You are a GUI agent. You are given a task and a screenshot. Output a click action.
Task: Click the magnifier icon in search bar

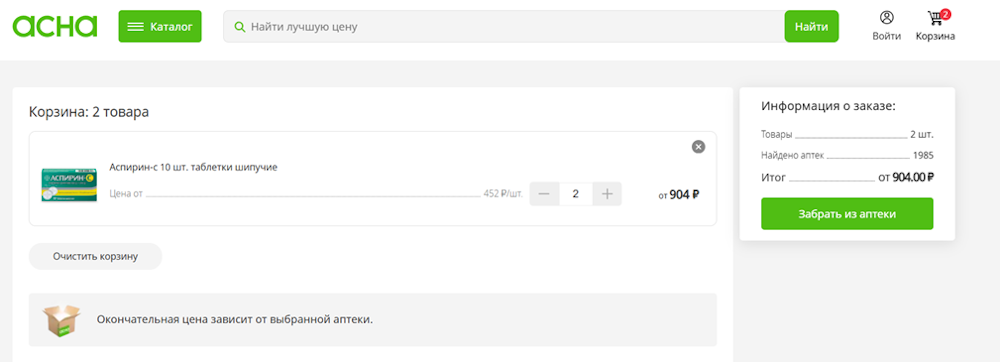240,27
